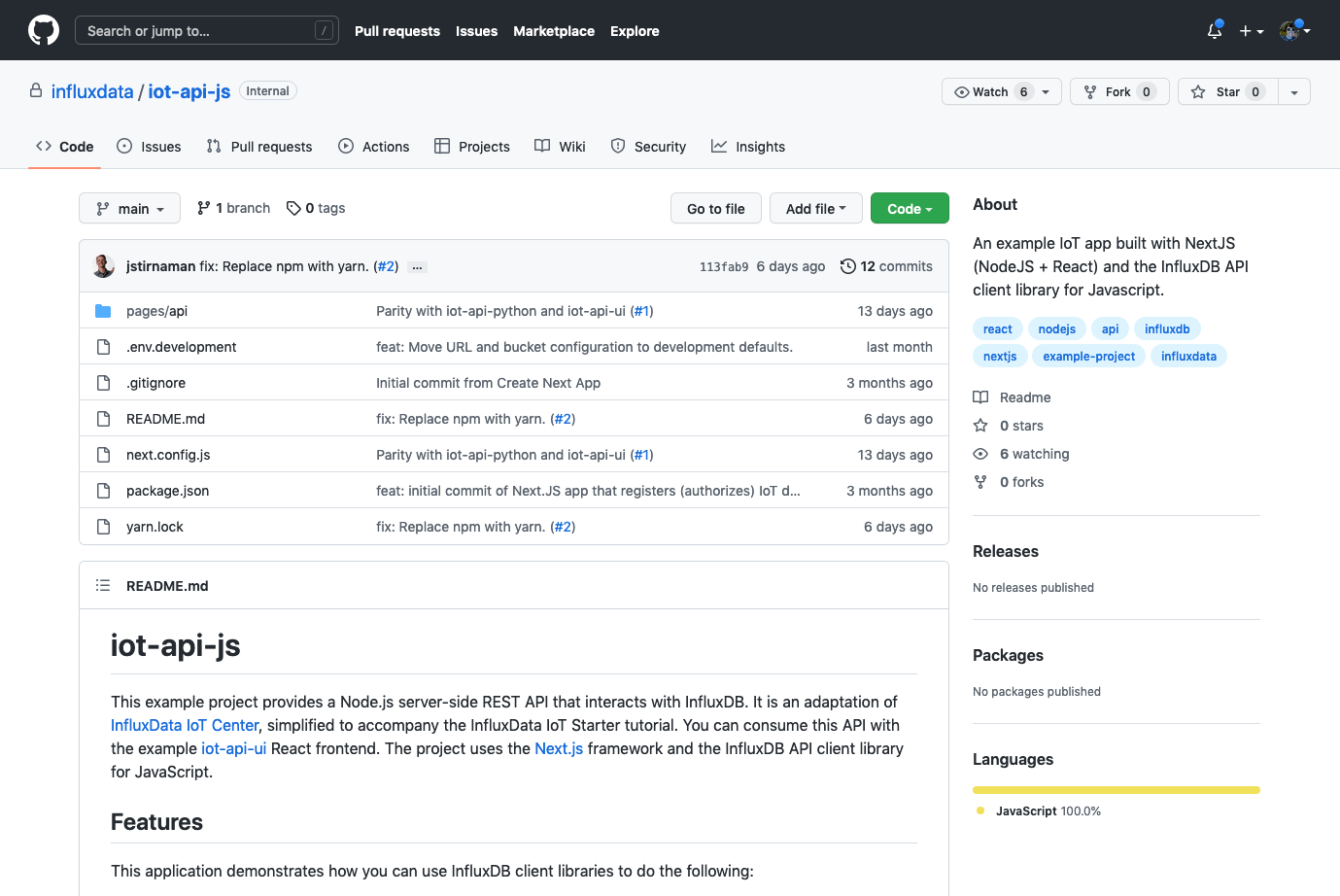
Task: Click the star icon beside 0 stars
Action: click(980, 426)
